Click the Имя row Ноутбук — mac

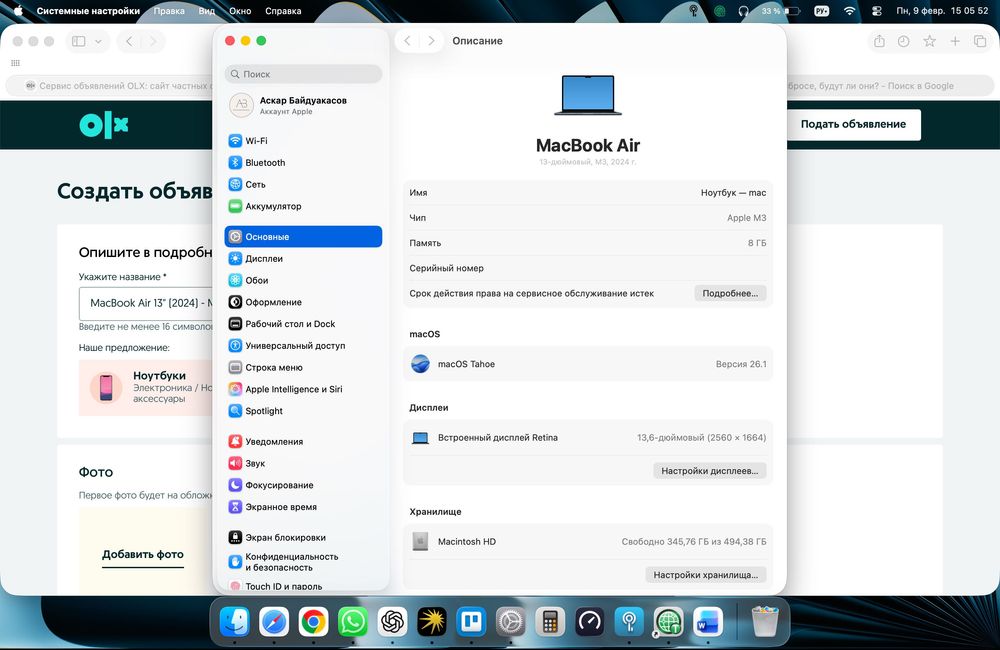click(x=588, y=193)
